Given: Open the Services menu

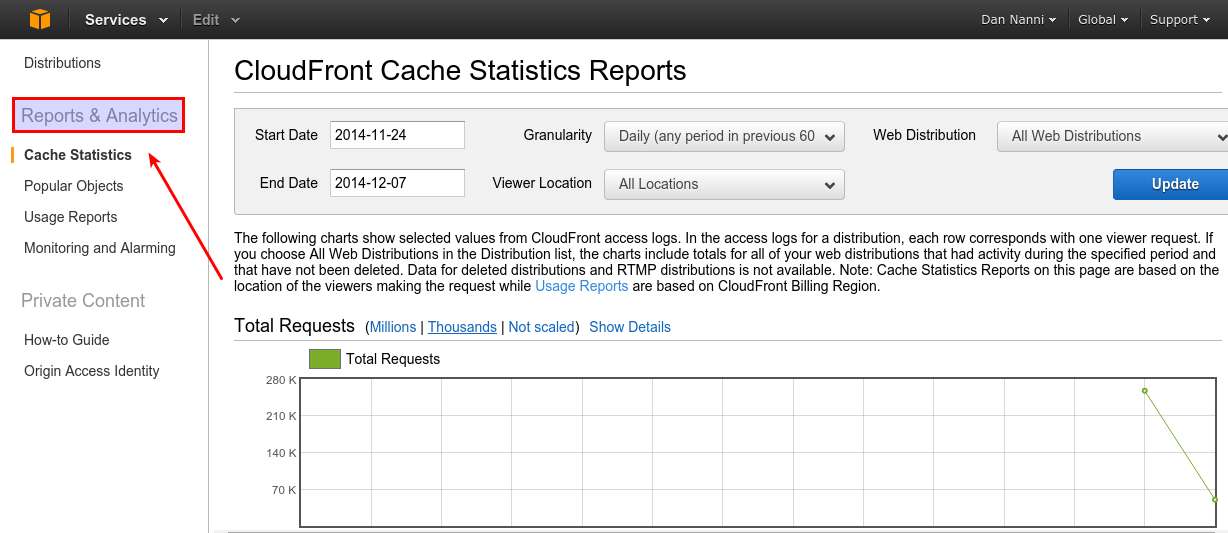Looking at the screenshot, I should point(127,19).
